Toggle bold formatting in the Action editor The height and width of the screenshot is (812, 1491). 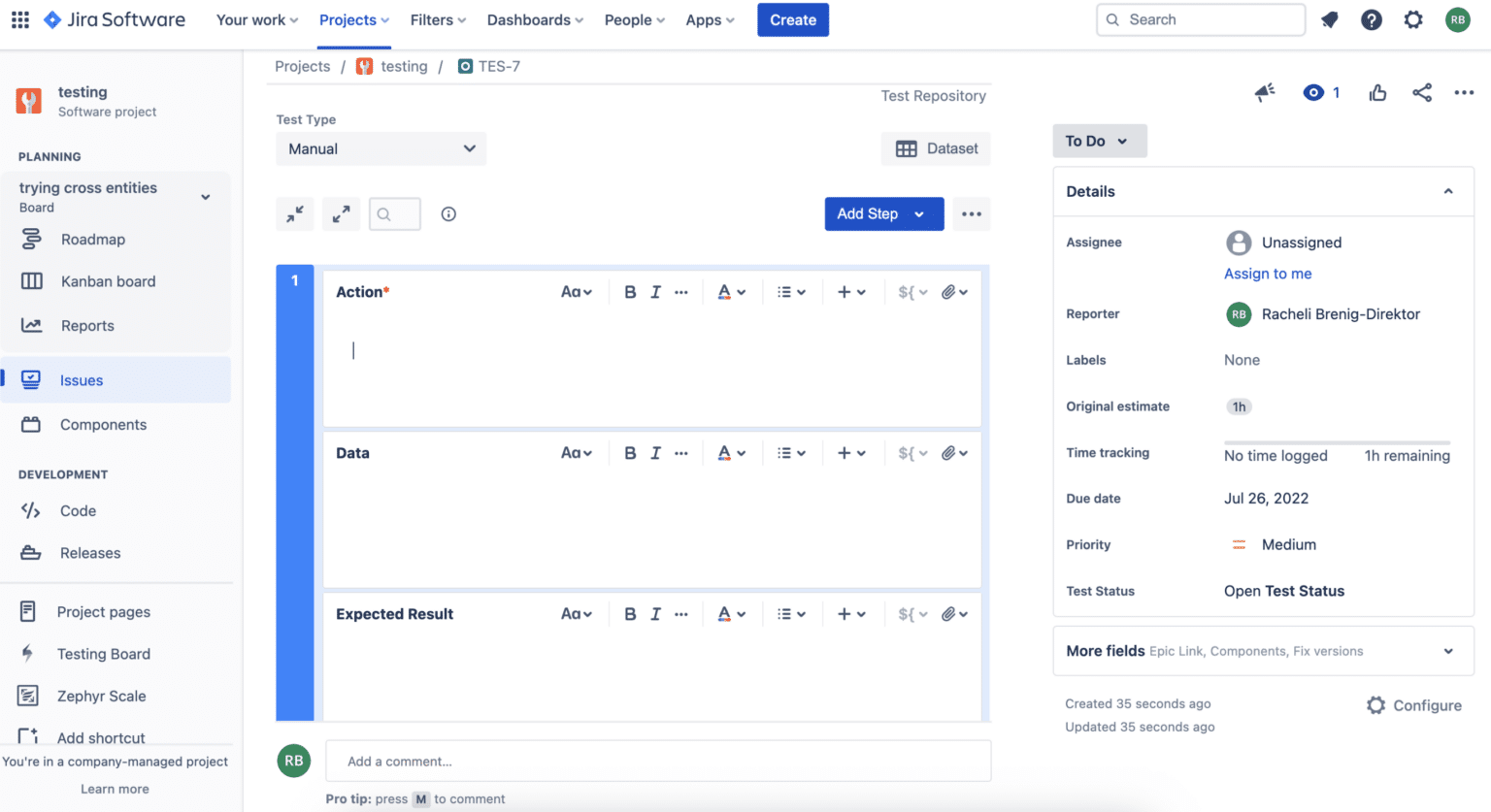pos(630,291)
